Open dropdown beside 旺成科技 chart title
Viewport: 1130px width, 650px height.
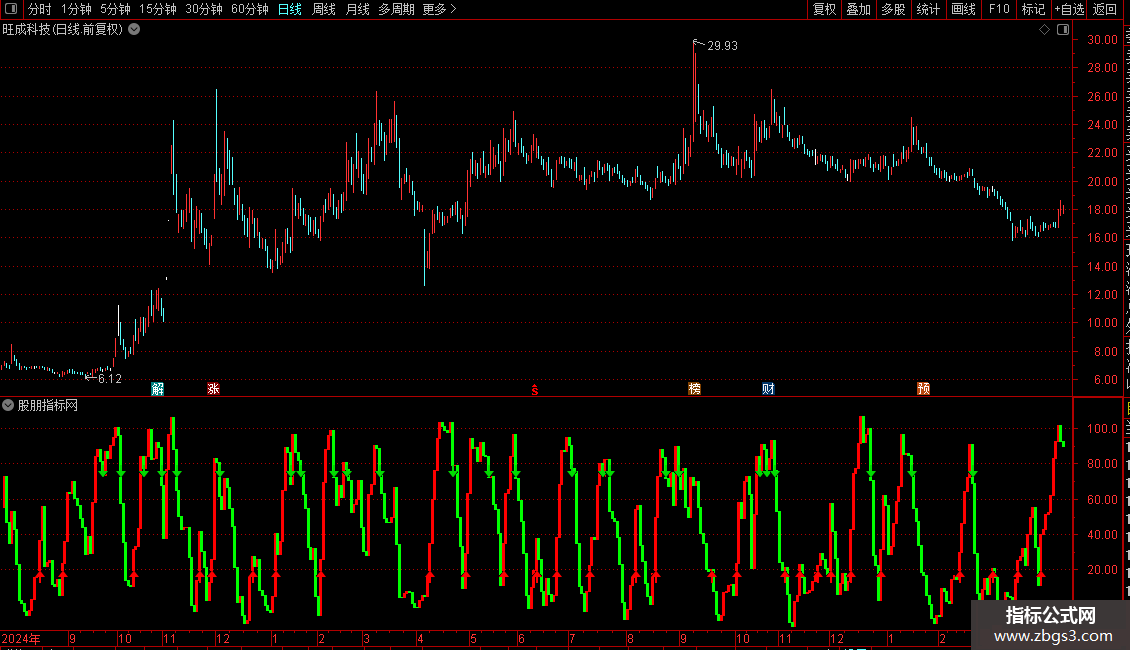(x=134, y=30)
